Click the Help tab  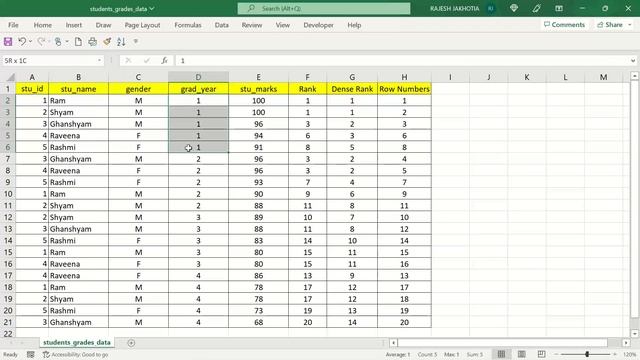[354, 25]
